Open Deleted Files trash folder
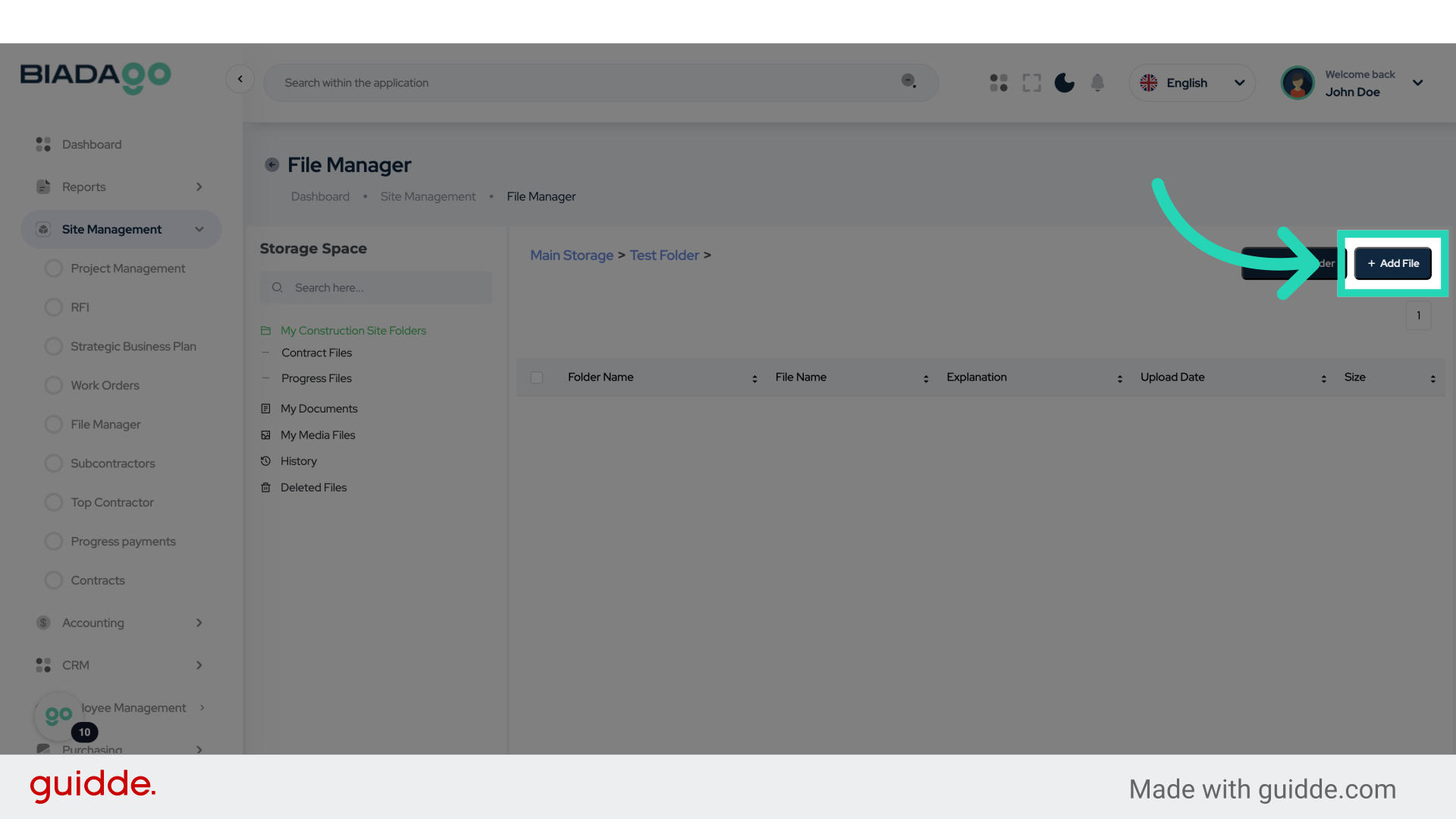The width and height of the screenshot is (1456, 819). click(x=313, y=488)
